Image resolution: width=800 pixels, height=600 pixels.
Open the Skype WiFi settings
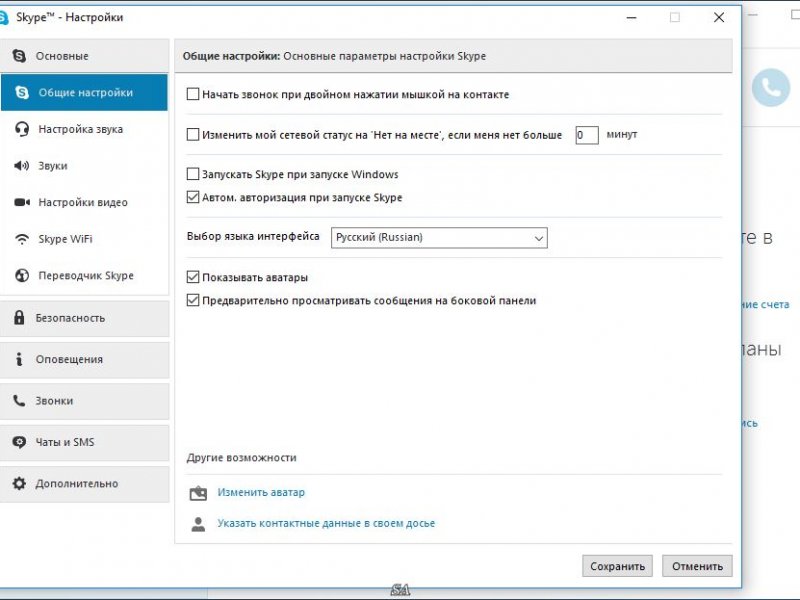(x=84, y=239)
